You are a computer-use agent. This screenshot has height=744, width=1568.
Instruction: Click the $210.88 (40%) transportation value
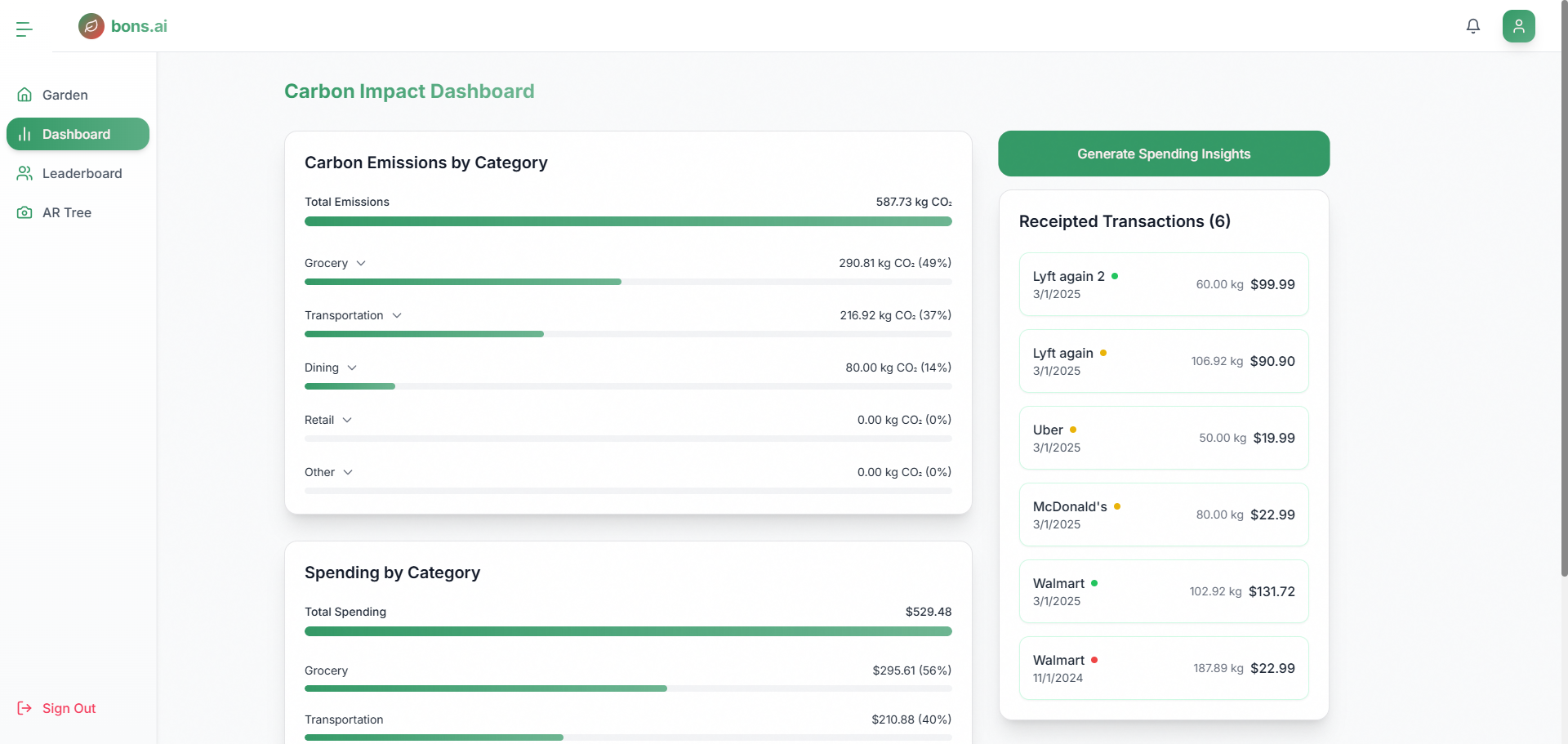click(911, 719)
